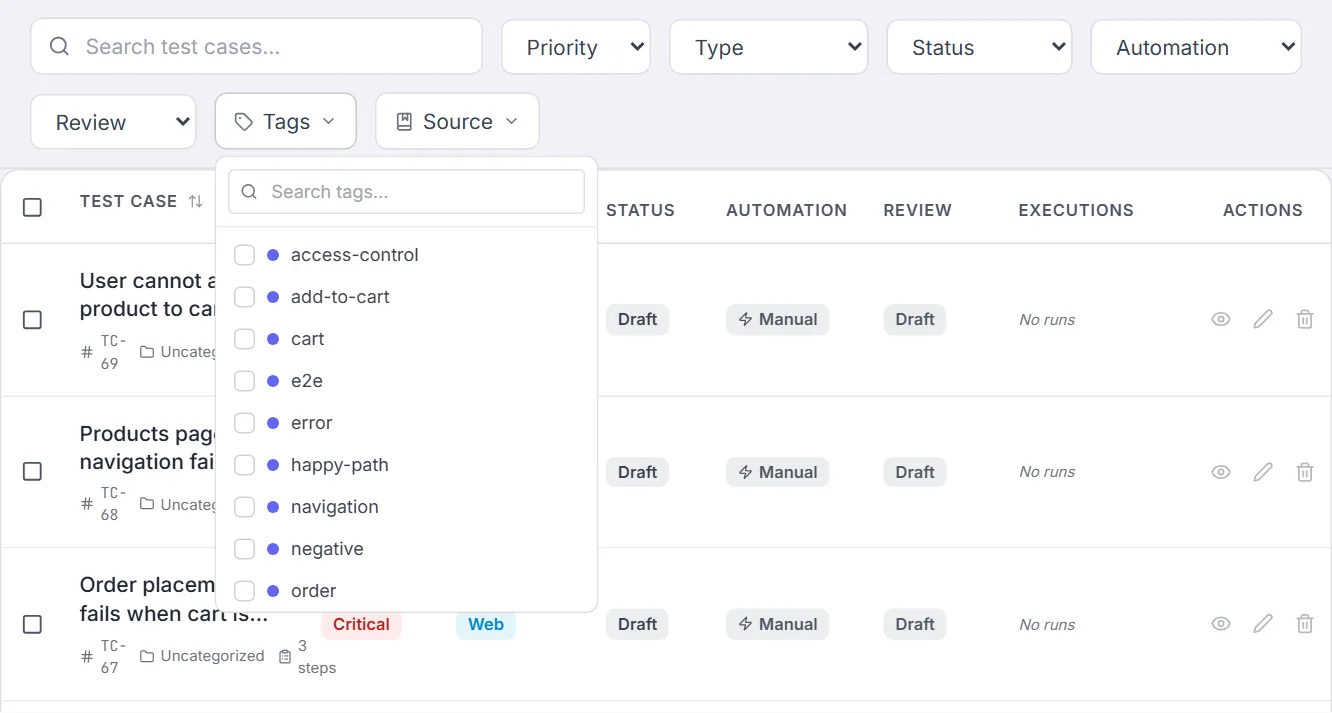Choose the order tag label
Image resolution: width=1332 pixels, height=713 pixels.
tap(314, 591)
